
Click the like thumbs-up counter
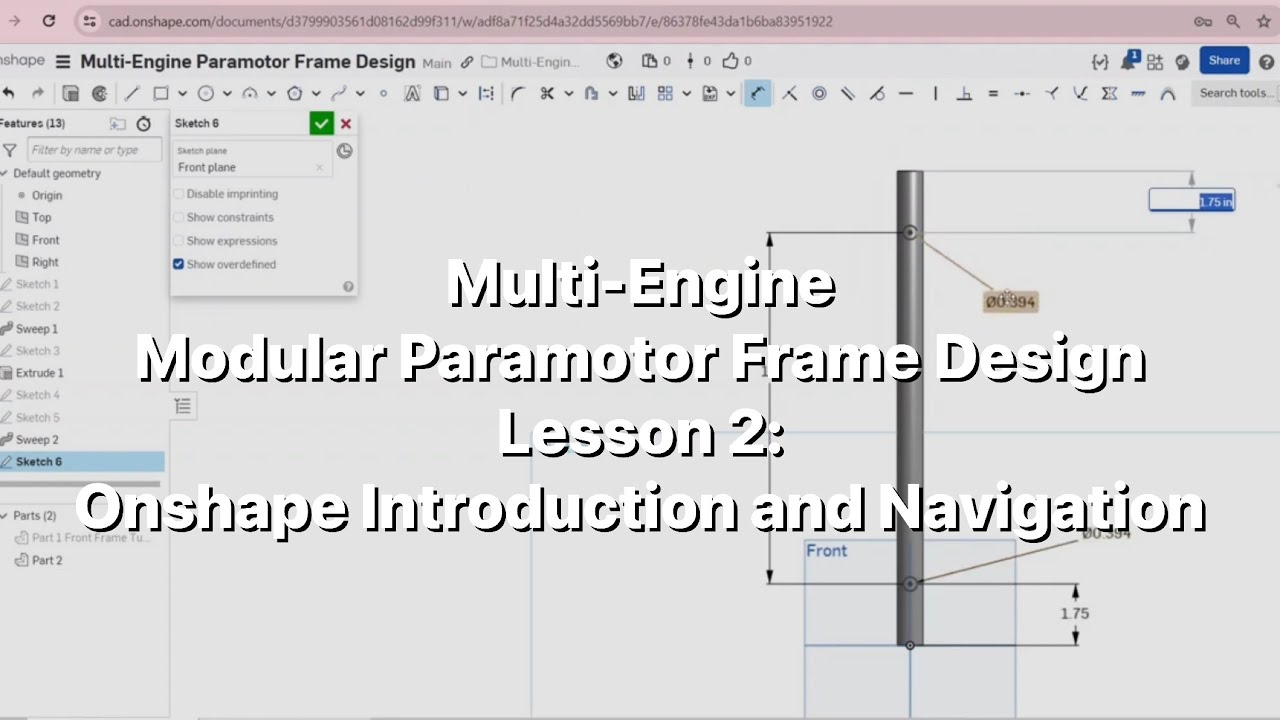click(737, 61)
